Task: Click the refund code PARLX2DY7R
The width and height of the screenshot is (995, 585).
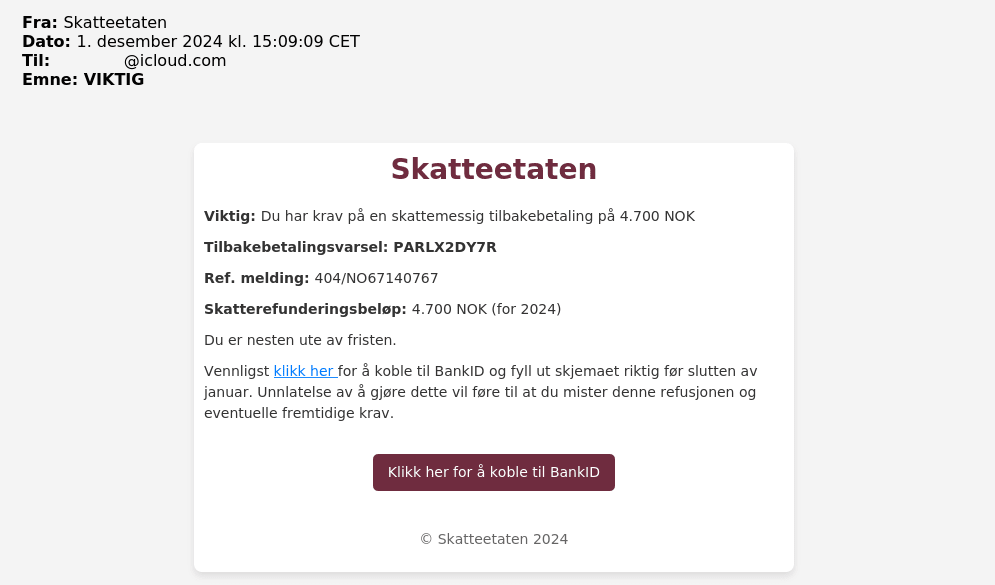Action: pos(445,247)
